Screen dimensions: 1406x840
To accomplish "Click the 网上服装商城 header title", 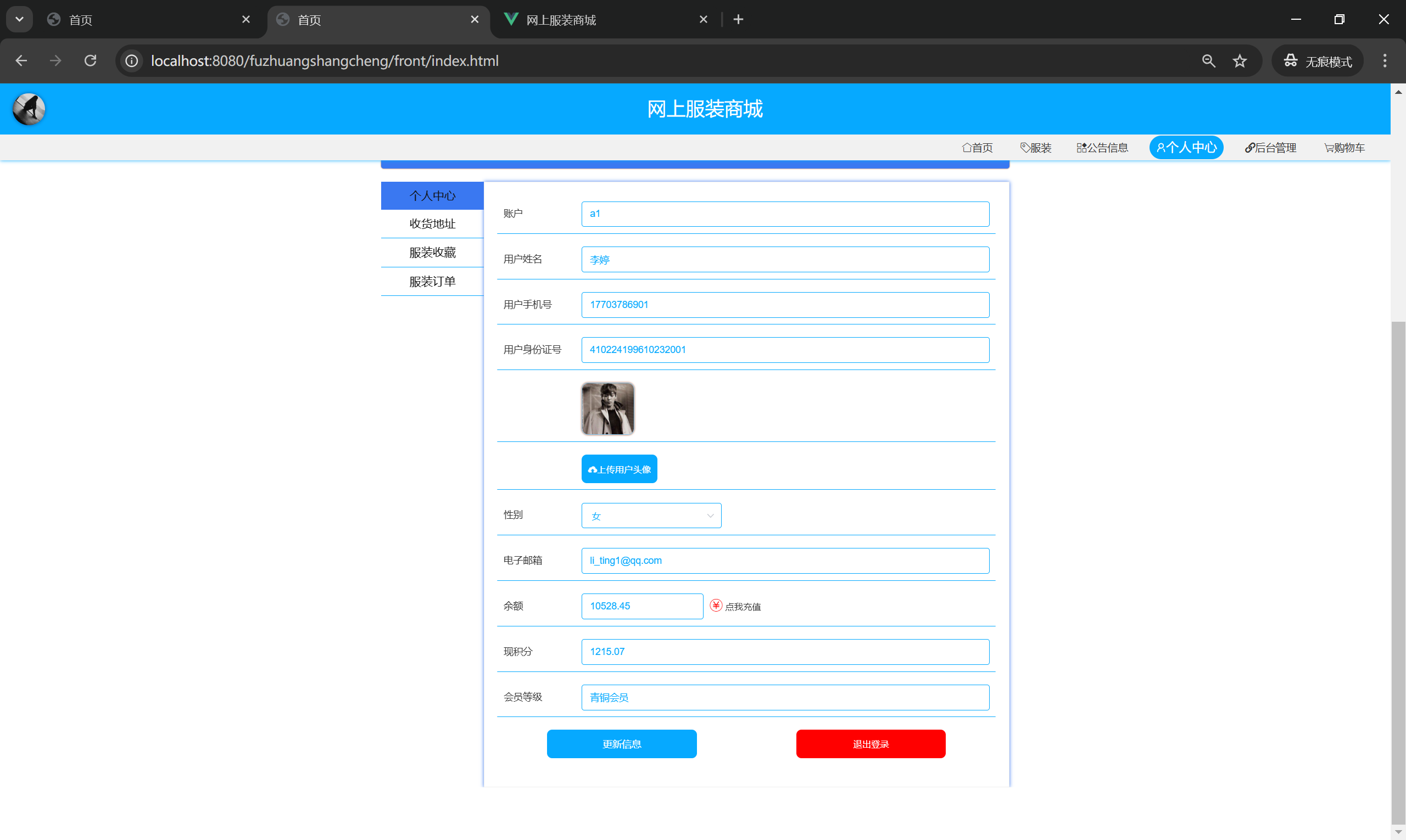I will 705,109.
